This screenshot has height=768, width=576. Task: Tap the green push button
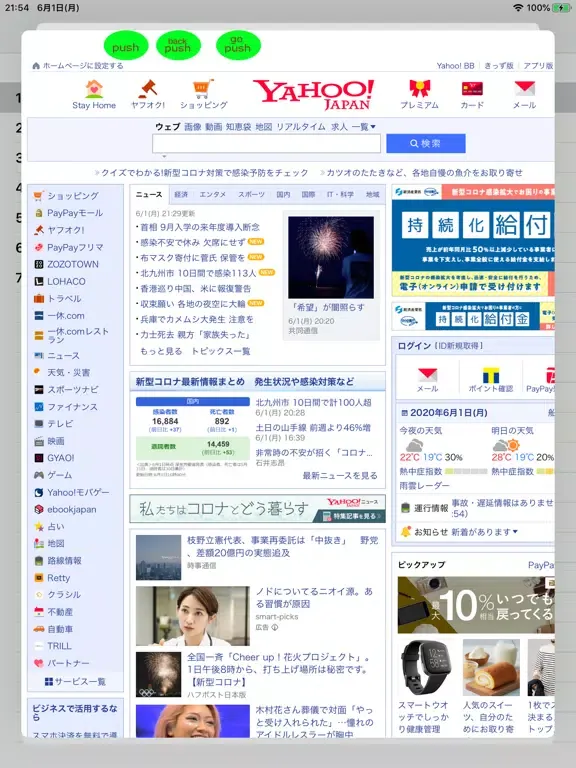tap(126, 46)
